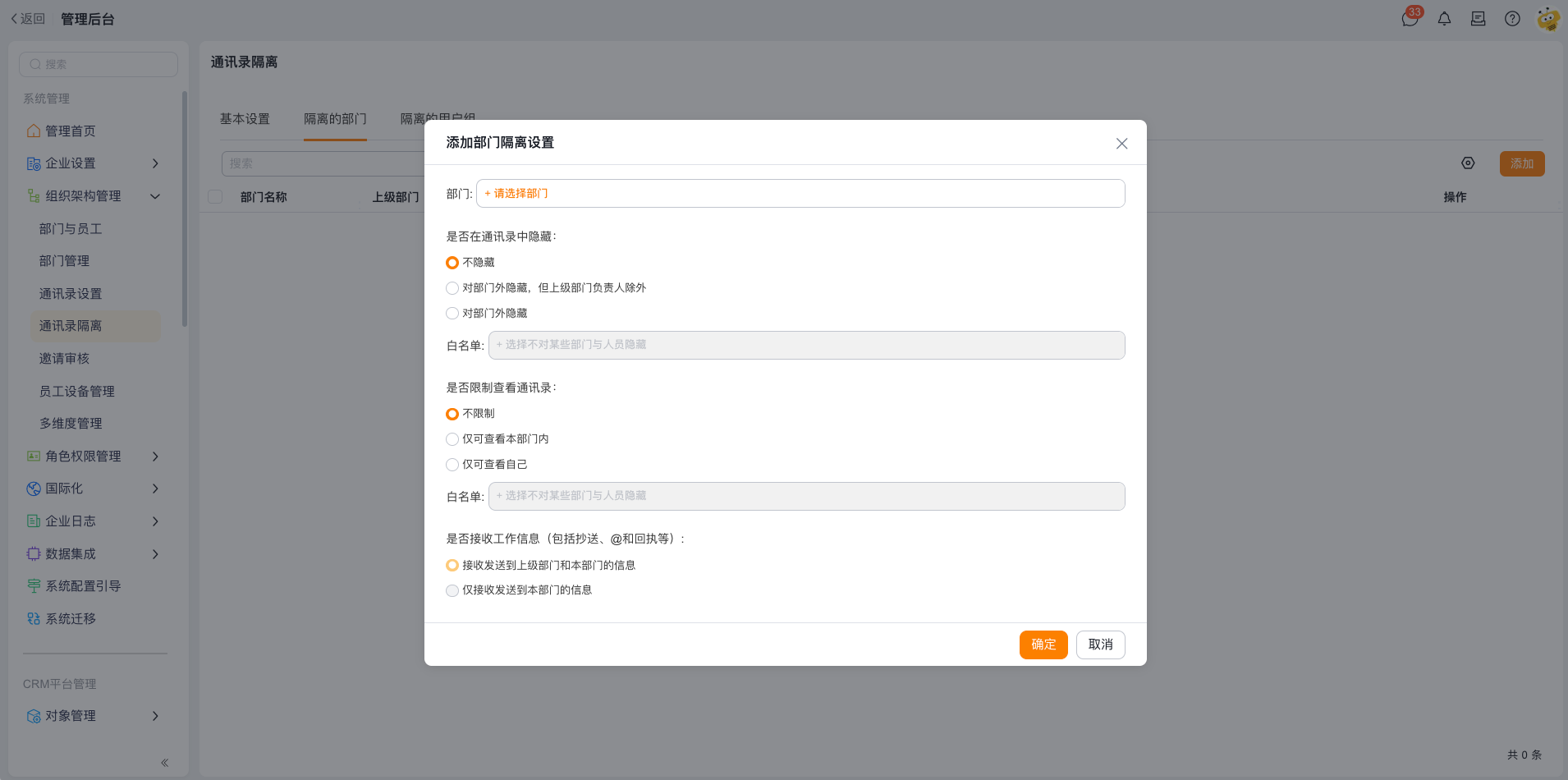Image resolution: width=1568 pixels, height=780 pixels.
Task: Open the hide-setting 白名单 selector
Action: tap(806, 345)
